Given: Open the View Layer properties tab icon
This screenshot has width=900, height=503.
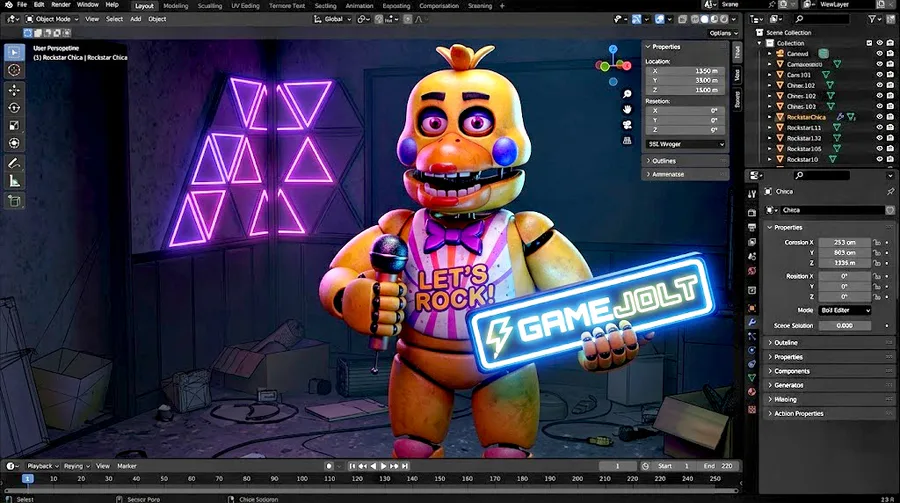Looking at the screenshot, I should click(752, 242).
